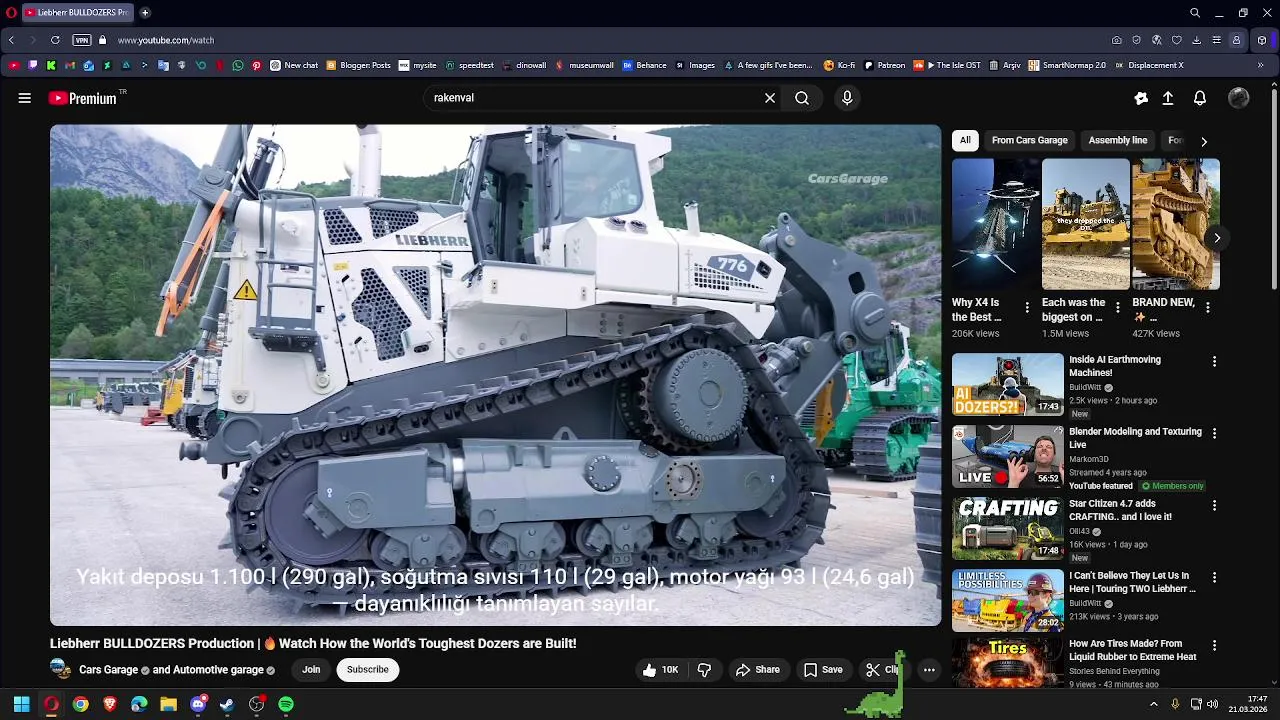Click into the YouTube search box
Image resolution: width=1280 pixels, height=720 pixels.
pyautogui.click(x=595, y=98)
